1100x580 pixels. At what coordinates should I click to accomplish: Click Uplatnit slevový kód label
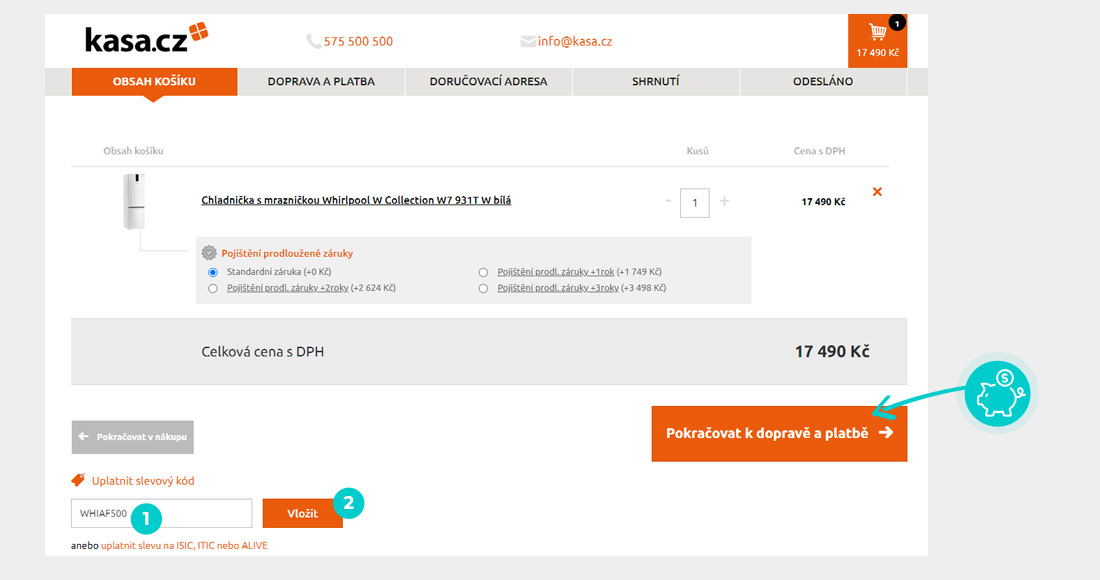point(143,481)
